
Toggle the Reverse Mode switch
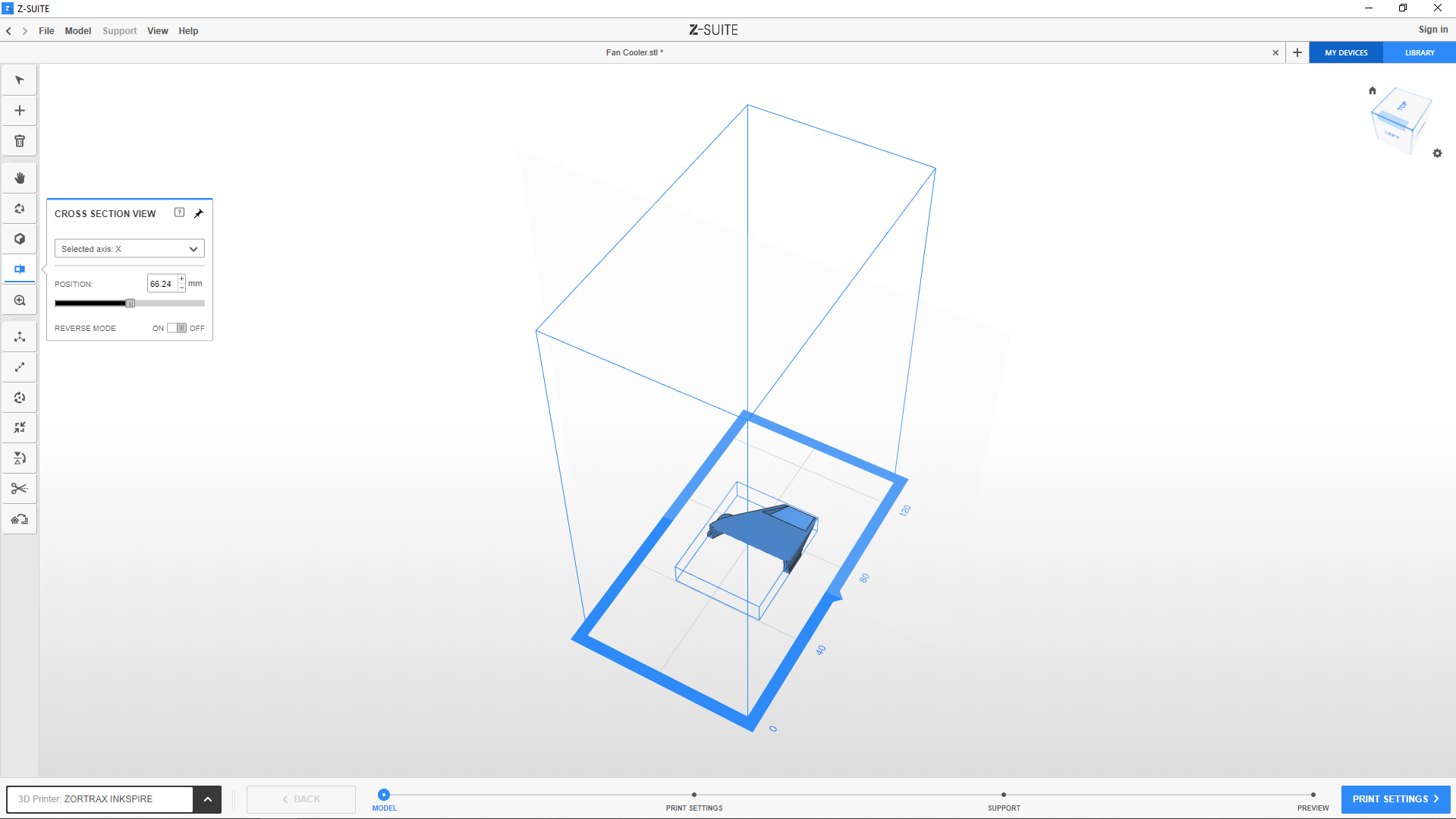click(177, 329)
